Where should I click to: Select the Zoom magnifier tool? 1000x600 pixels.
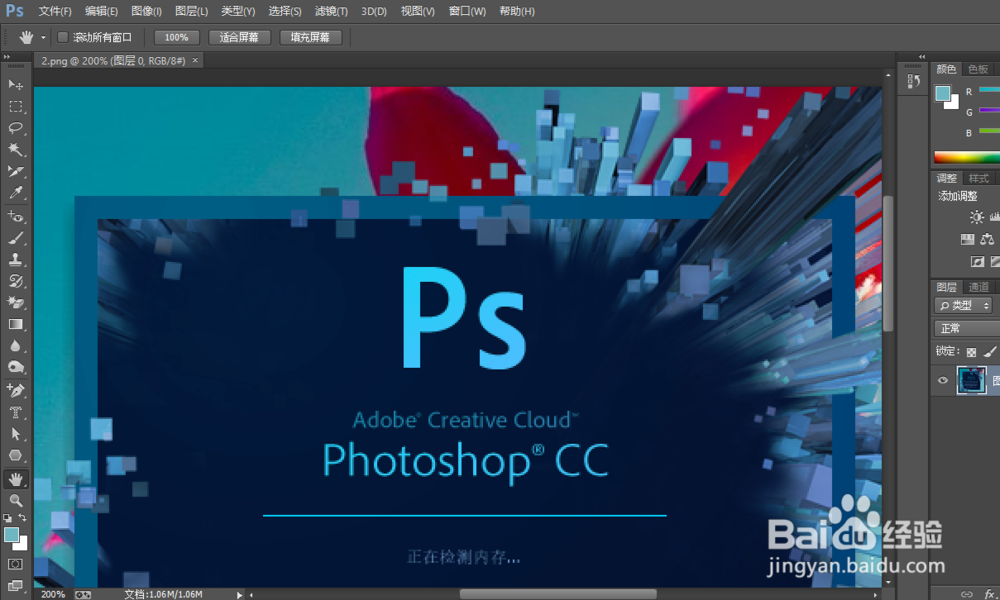[16, 501]
